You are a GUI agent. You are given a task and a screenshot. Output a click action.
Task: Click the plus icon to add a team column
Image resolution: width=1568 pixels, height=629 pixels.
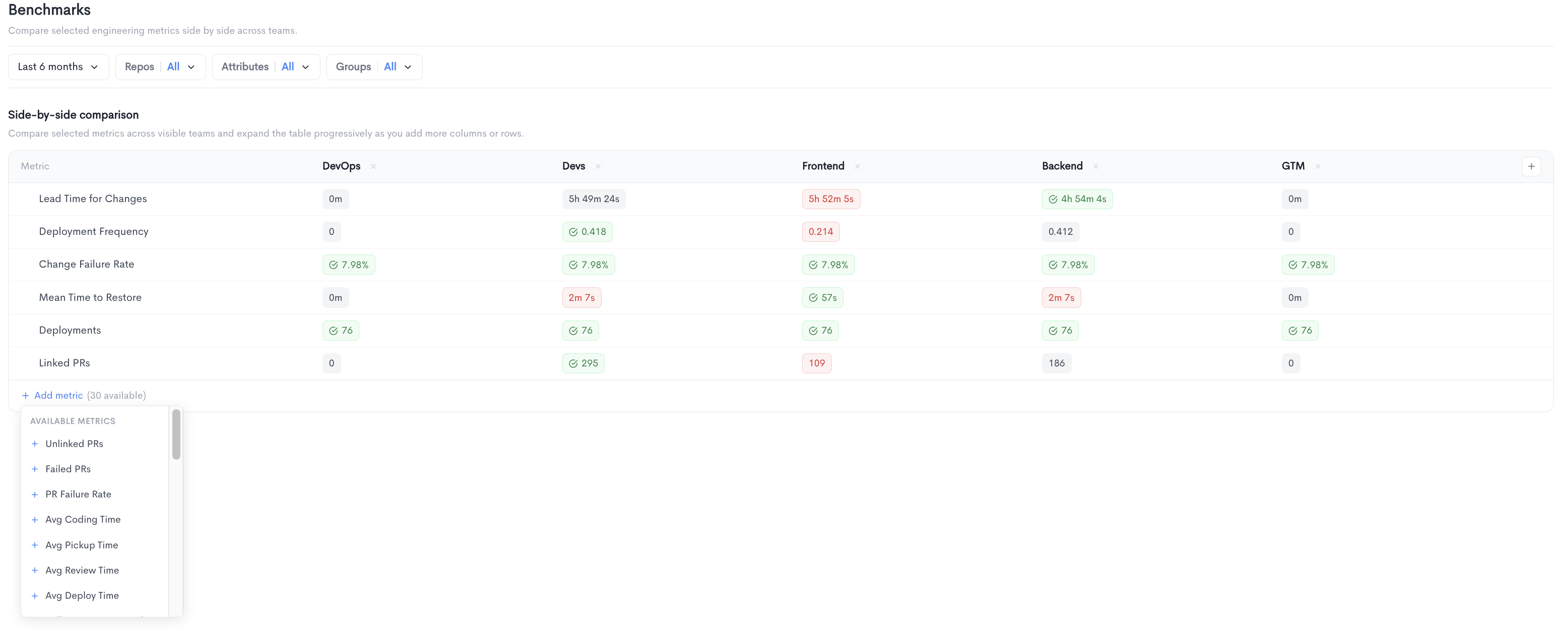click(1531, 166)
